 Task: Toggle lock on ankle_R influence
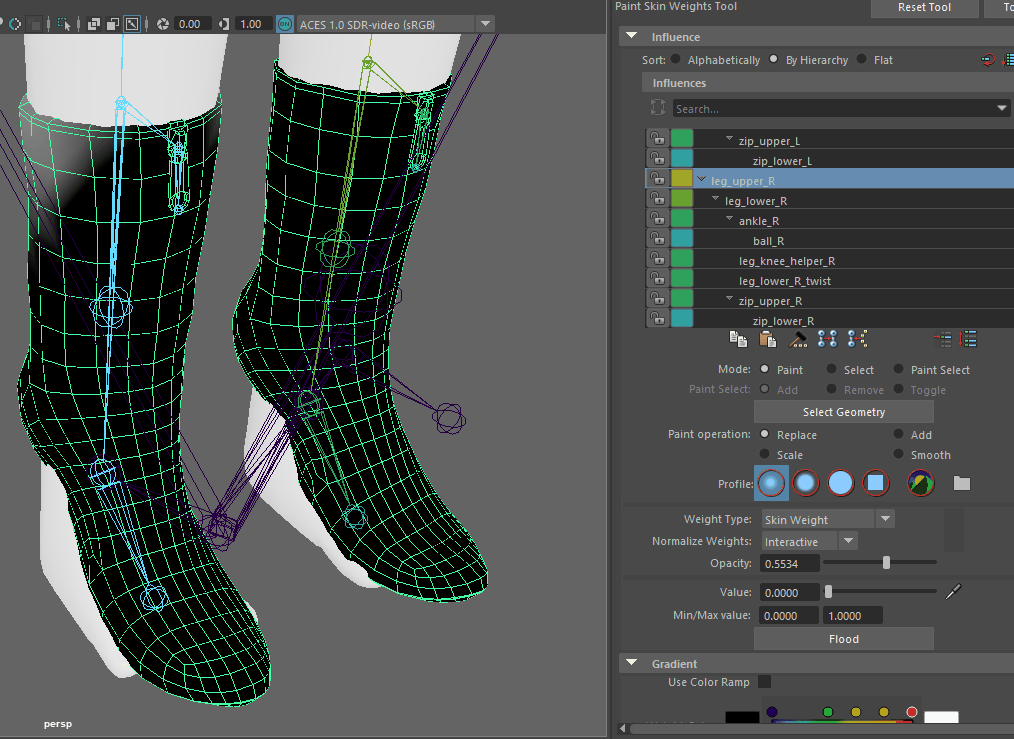coord(657,221)
